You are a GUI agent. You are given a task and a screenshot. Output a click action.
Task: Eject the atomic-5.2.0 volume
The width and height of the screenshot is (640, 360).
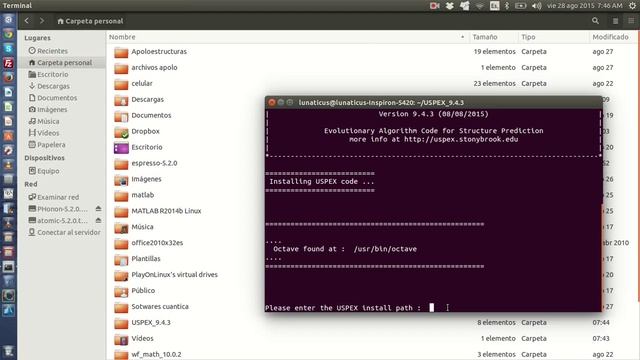coord(98,220)
